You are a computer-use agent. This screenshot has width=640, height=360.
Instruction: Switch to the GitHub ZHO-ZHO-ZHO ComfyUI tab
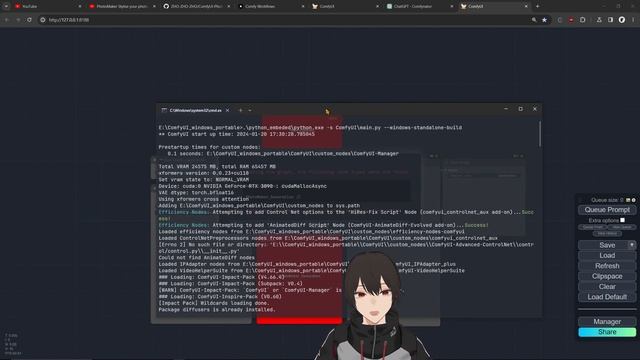(x=196, y=7)
